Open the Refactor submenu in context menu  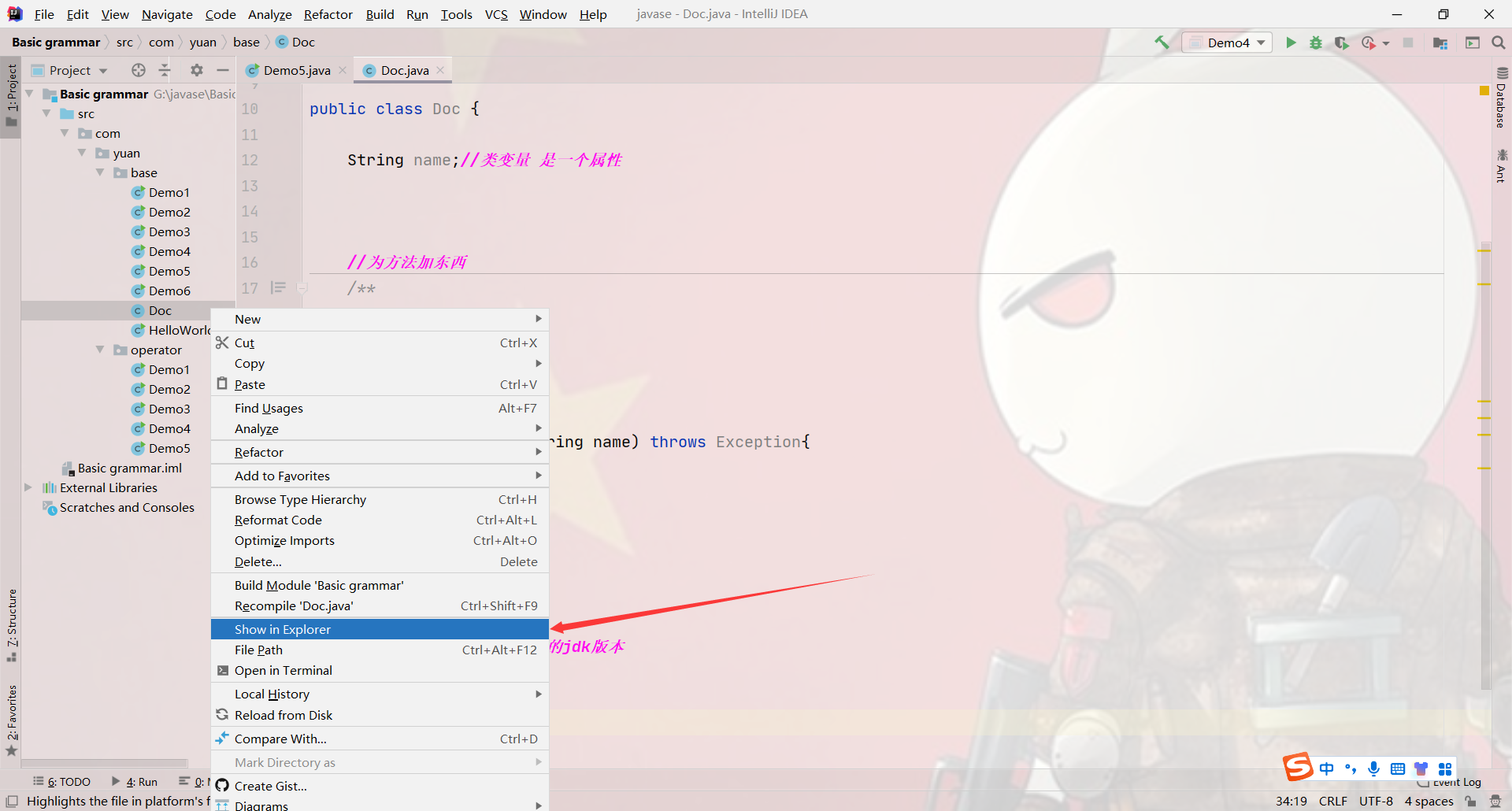pos(380,452)
